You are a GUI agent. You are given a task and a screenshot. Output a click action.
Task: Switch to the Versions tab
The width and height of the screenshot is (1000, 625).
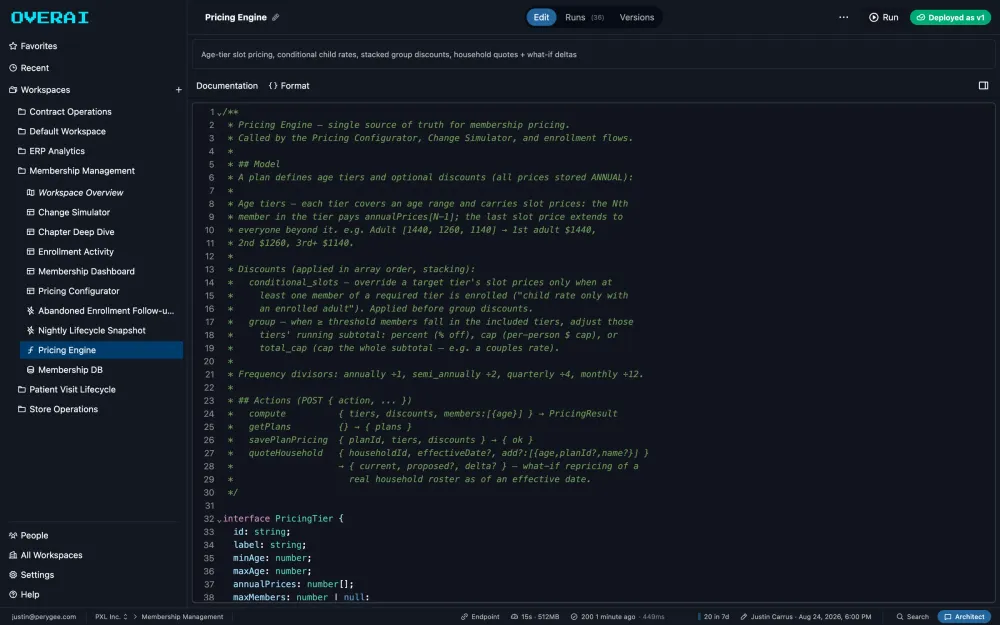[636, 17]
